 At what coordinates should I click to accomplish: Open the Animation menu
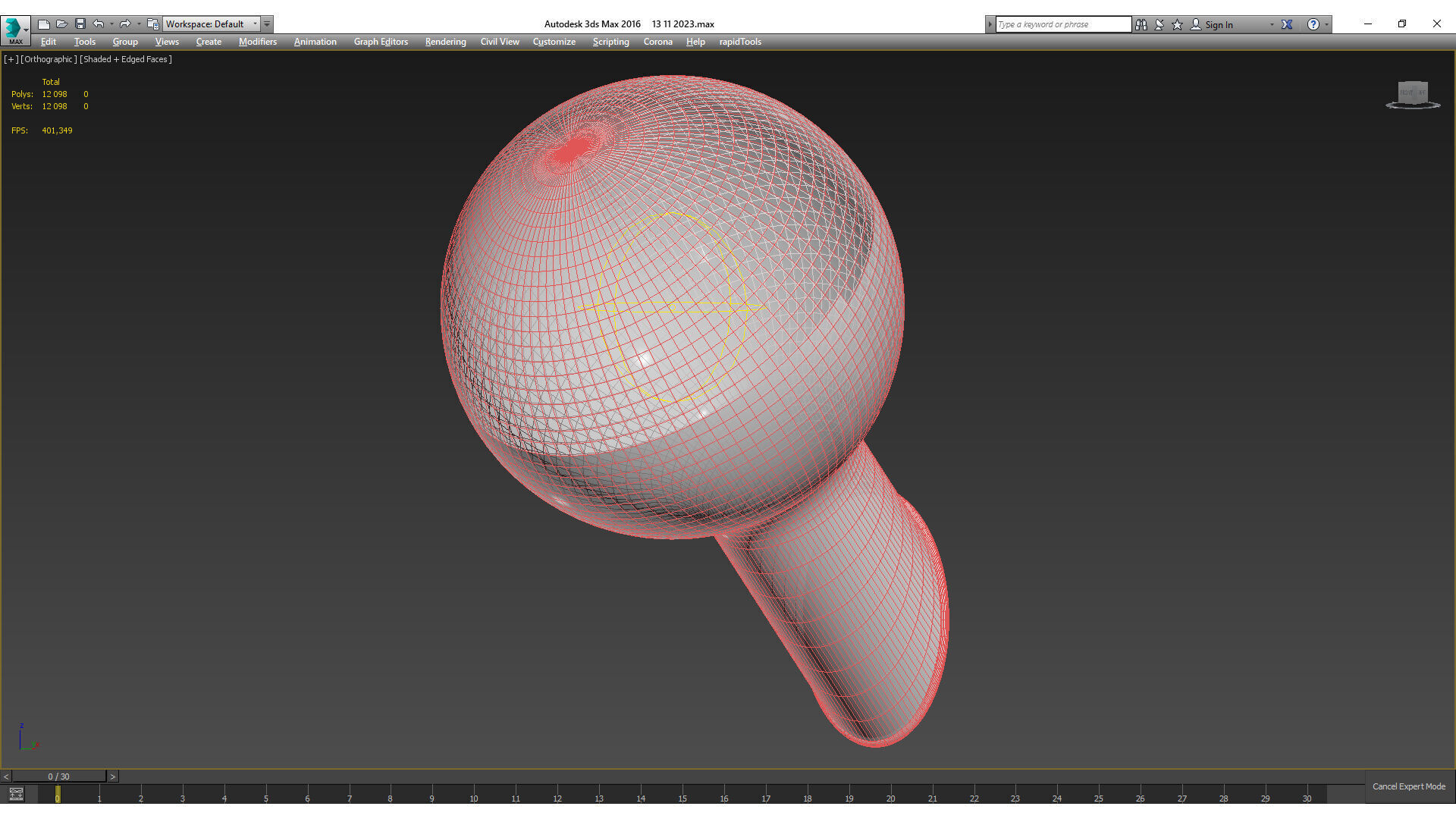pyautogui.click(x=315, y=42)
